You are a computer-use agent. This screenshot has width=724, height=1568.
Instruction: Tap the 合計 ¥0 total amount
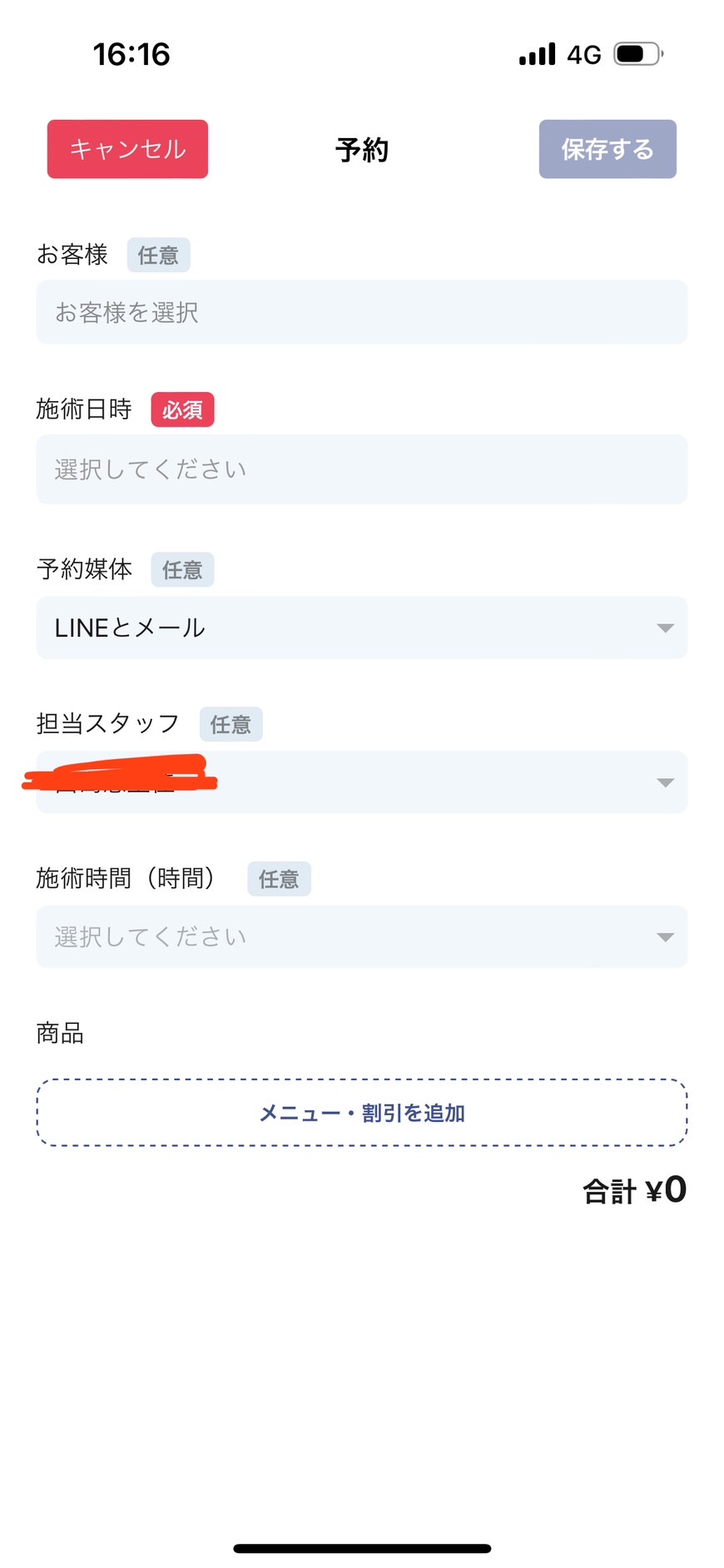pyautogui.click(x=634, y=1190)
